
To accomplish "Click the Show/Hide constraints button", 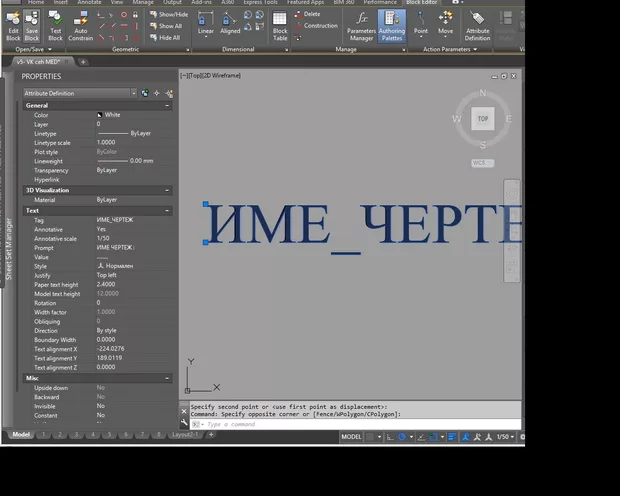I will tap(172, 15).
